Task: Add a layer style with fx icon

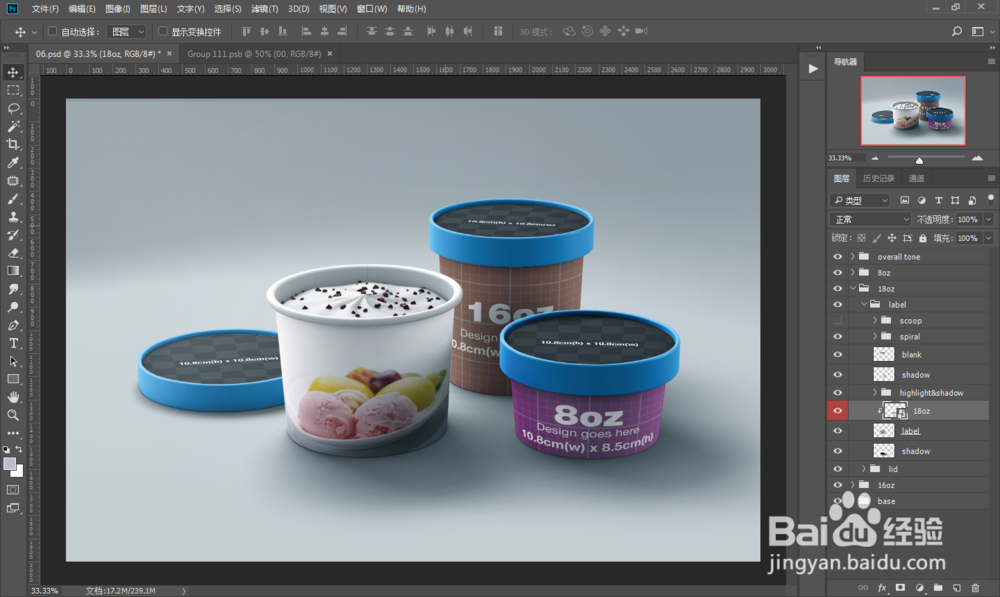Action: coord(882,587)
